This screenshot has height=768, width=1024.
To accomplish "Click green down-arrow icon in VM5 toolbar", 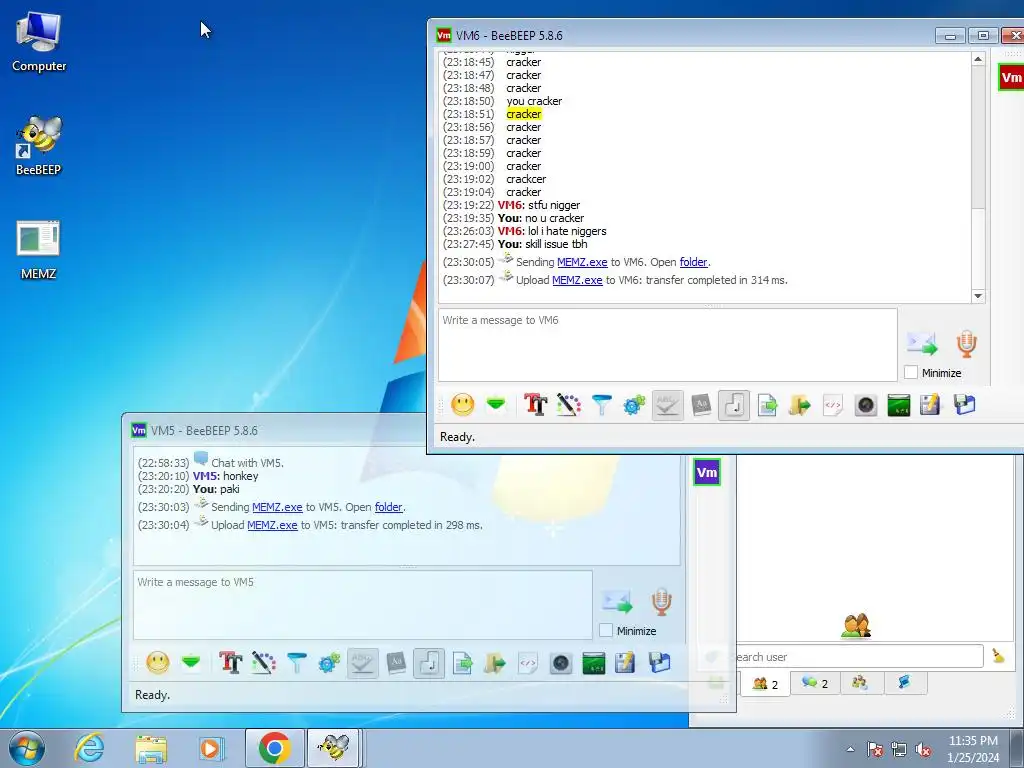I will click(191, 664).
